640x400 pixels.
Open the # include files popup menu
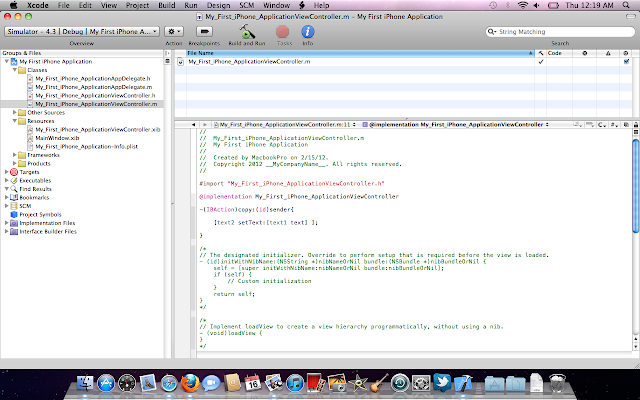coord(614,124)
